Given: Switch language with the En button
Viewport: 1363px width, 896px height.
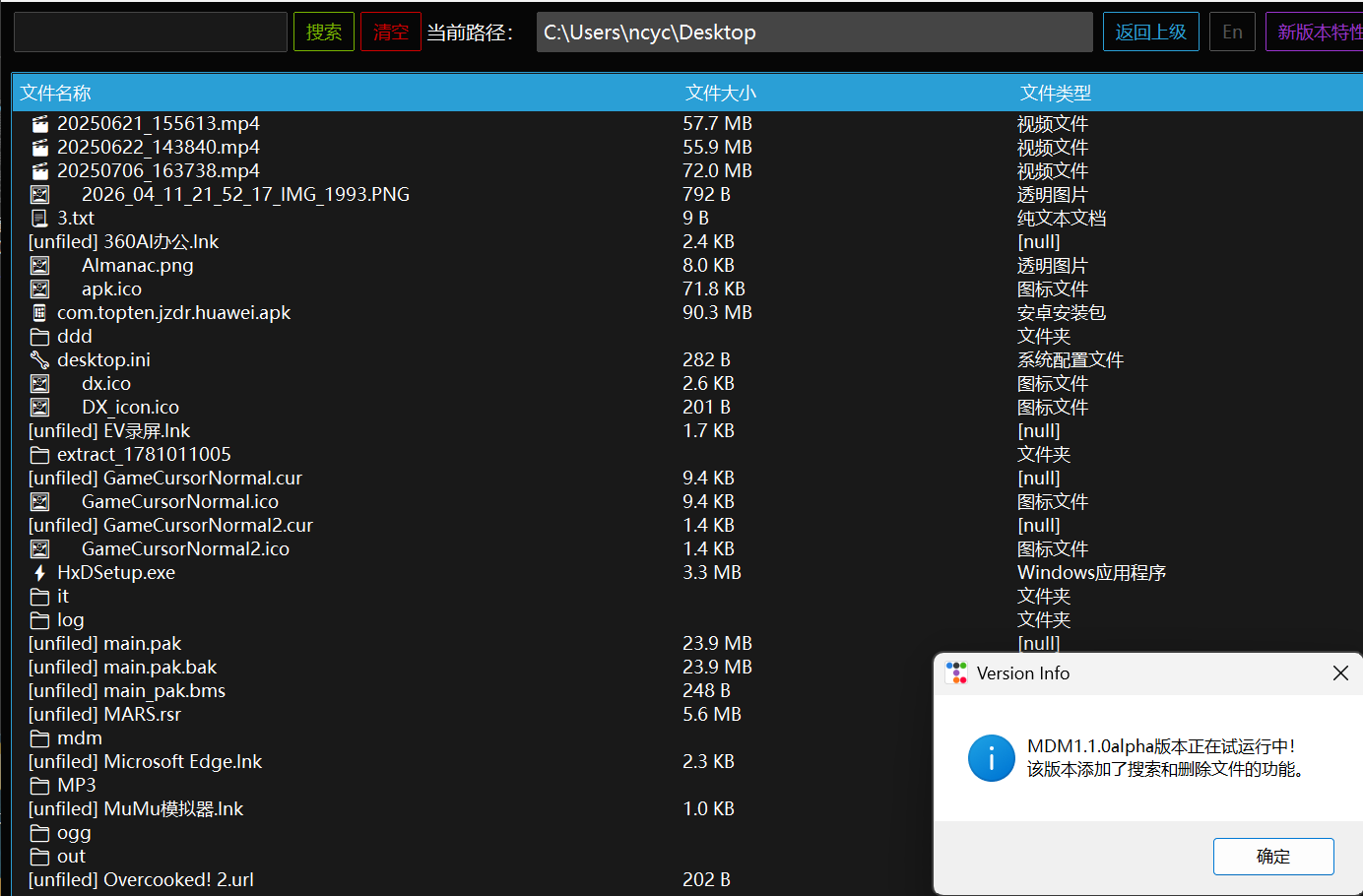Looking at the screenshot, I should click(1232, 32).
